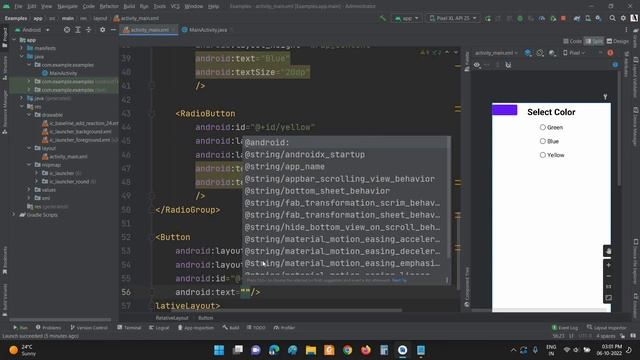Open the Pixel XL API 25 device dropdown

[x=453, y=18]
